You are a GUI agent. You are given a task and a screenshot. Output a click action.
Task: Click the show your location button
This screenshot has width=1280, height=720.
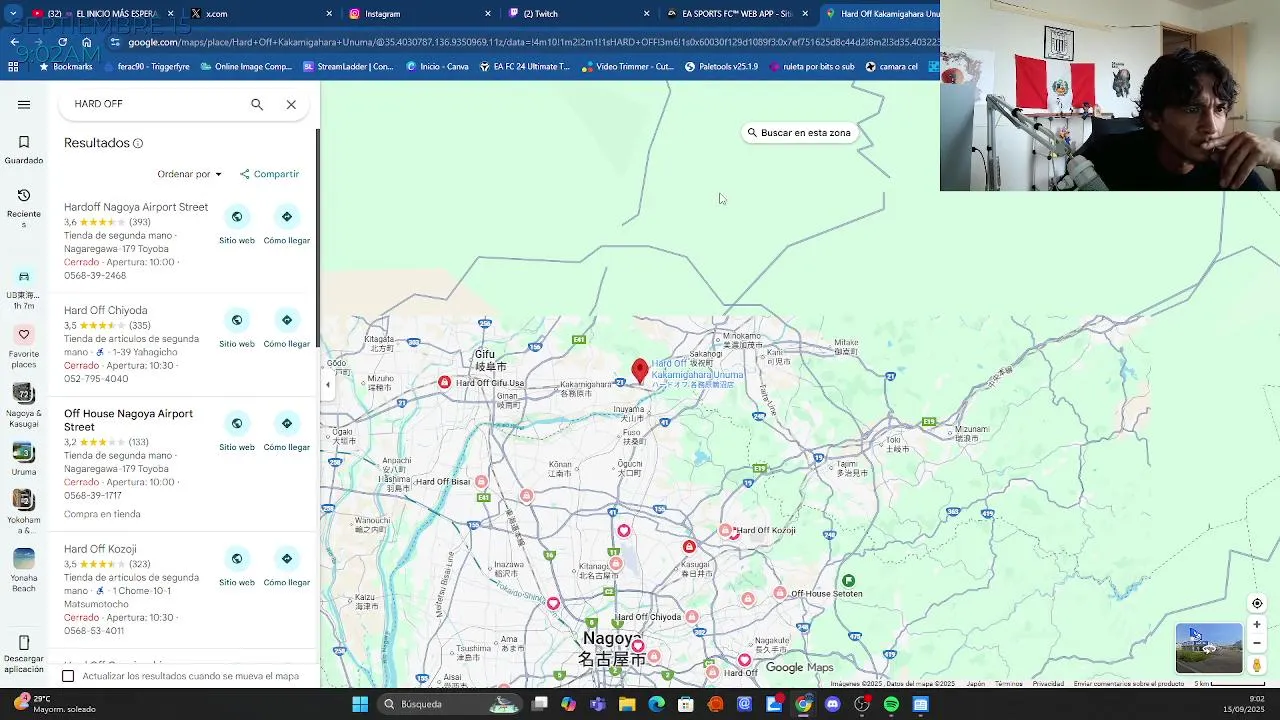[x=1257, y=603]
